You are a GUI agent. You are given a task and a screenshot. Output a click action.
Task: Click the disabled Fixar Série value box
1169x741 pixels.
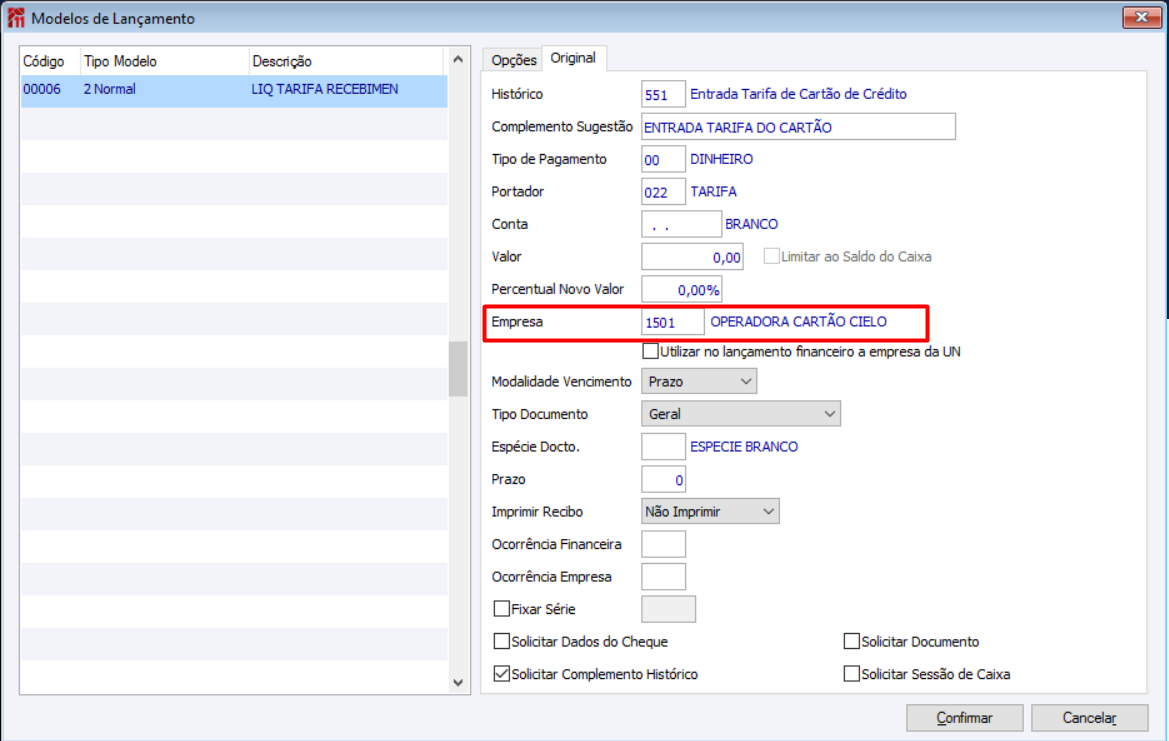click(x=668, y=609)
